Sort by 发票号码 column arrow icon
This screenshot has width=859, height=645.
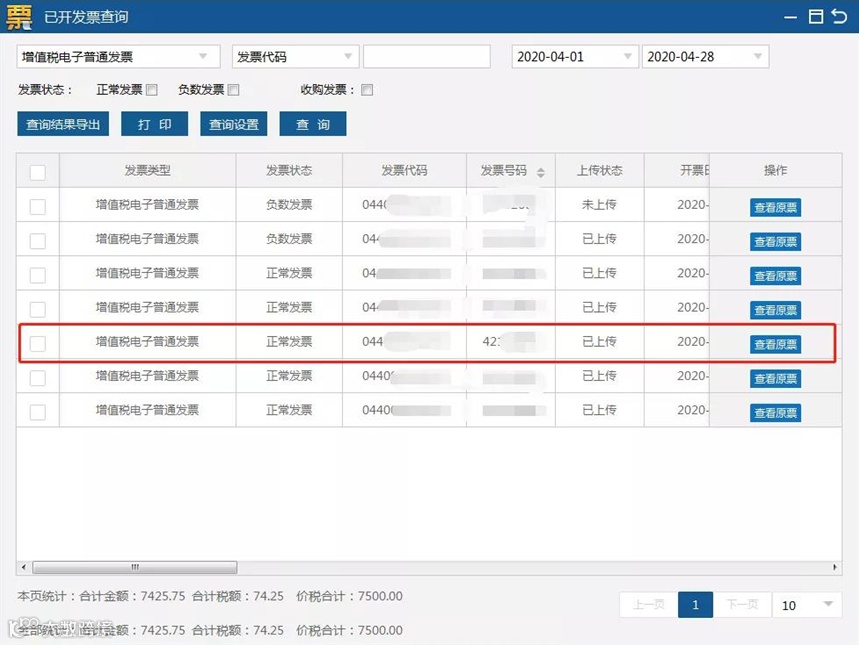(x=541, y=173)
